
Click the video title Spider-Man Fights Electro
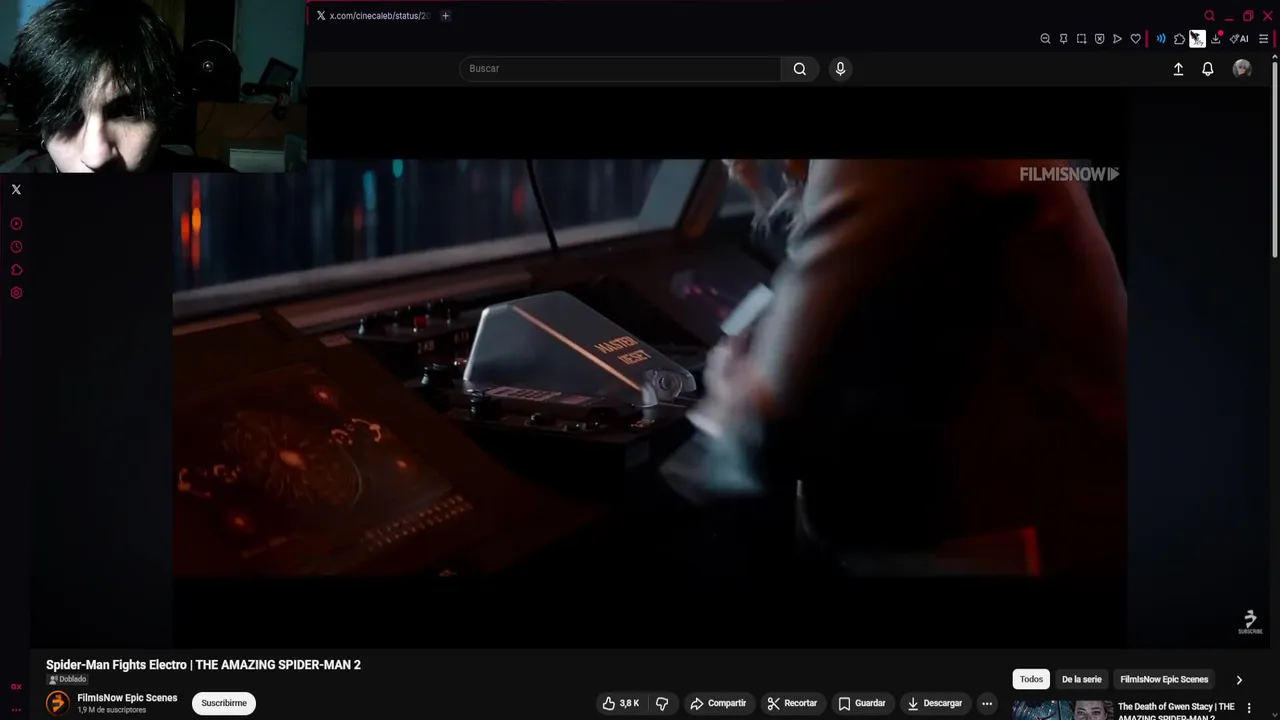click(203, 665)
